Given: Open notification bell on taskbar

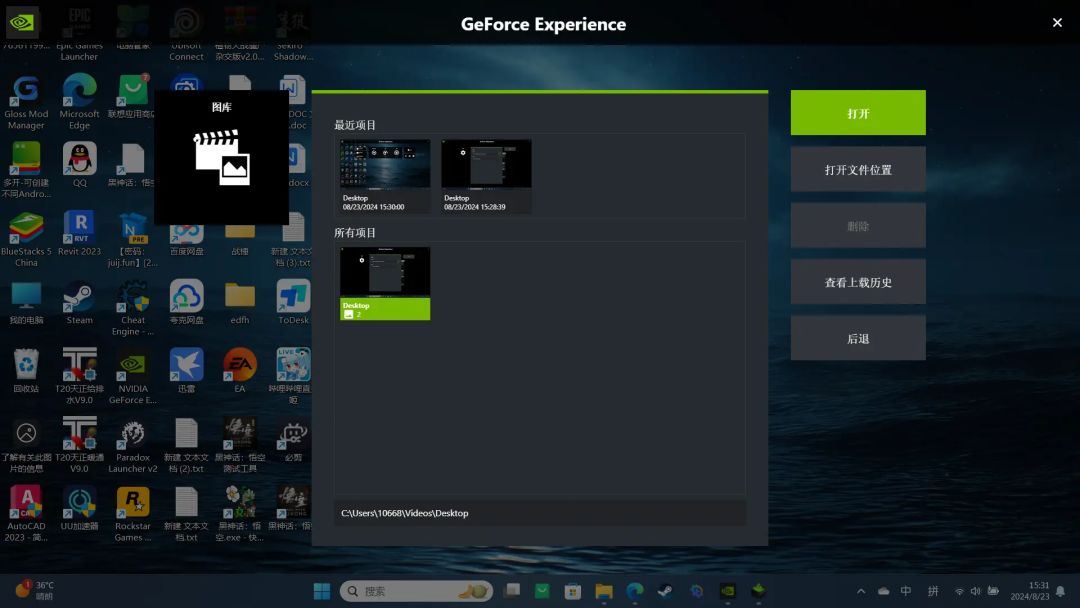Looking at the screenshot, I should (x=1061, y=591).
